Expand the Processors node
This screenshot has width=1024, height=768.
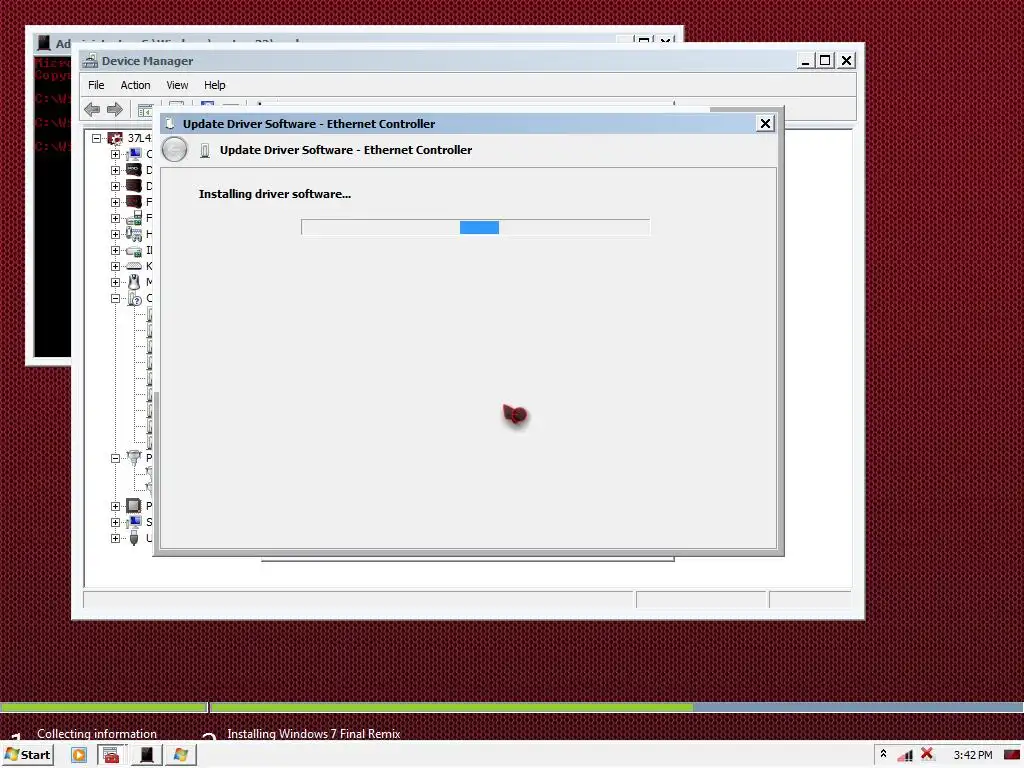tap(116, 506)
